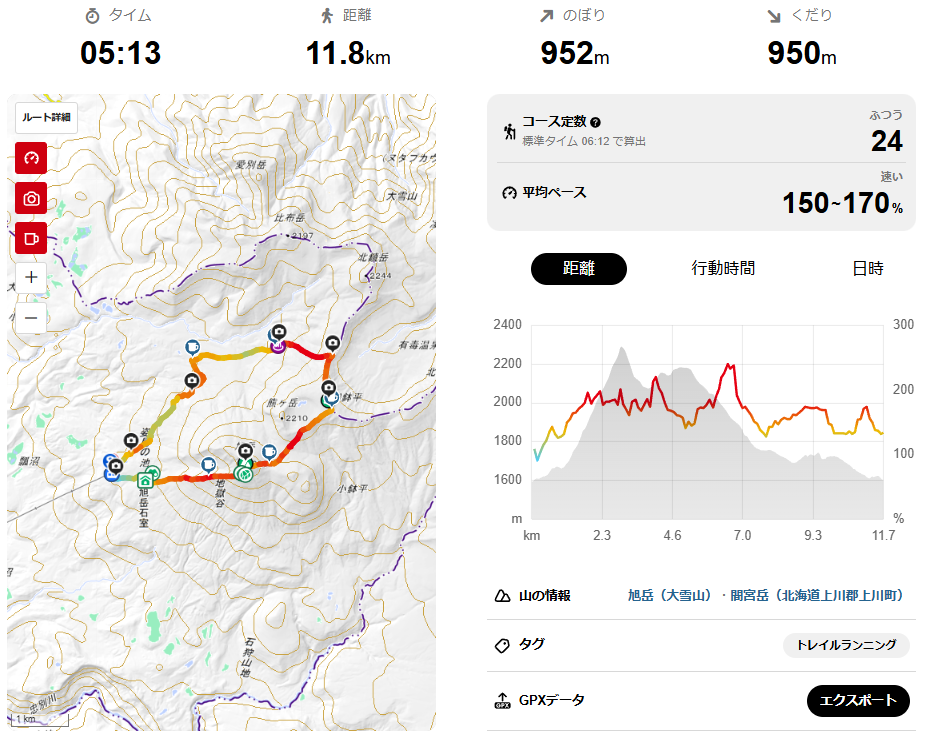
Task: Click the green hut icon at 旭岳石室
Action: point(145,480)
